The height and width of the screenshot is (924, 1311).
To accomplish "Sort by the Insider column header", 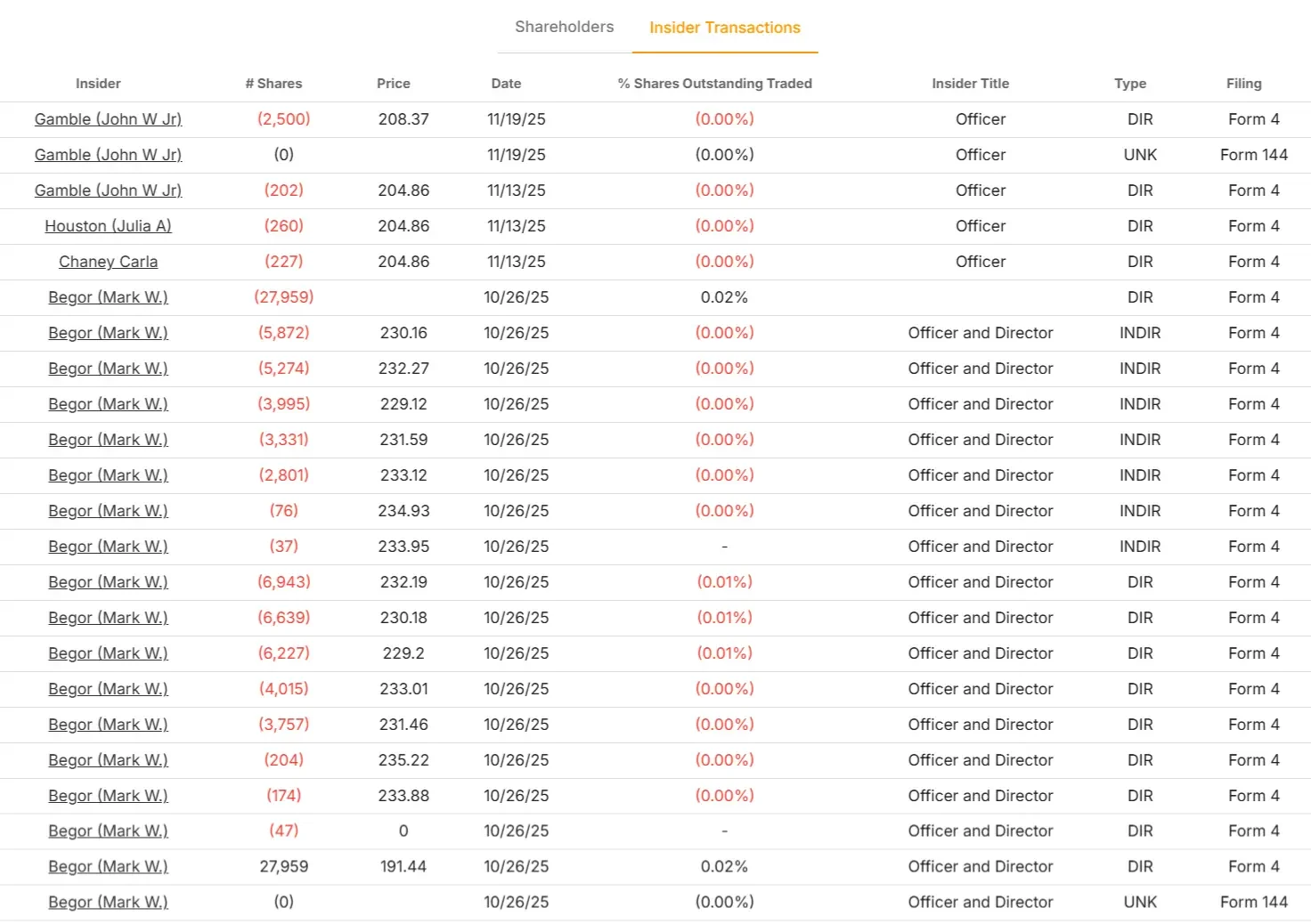I will [98, 84].
